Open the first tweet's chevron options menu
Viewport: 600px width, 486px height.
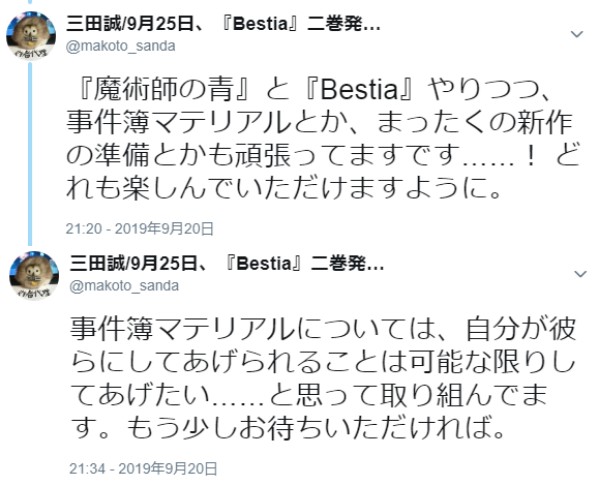click(576, 34)
